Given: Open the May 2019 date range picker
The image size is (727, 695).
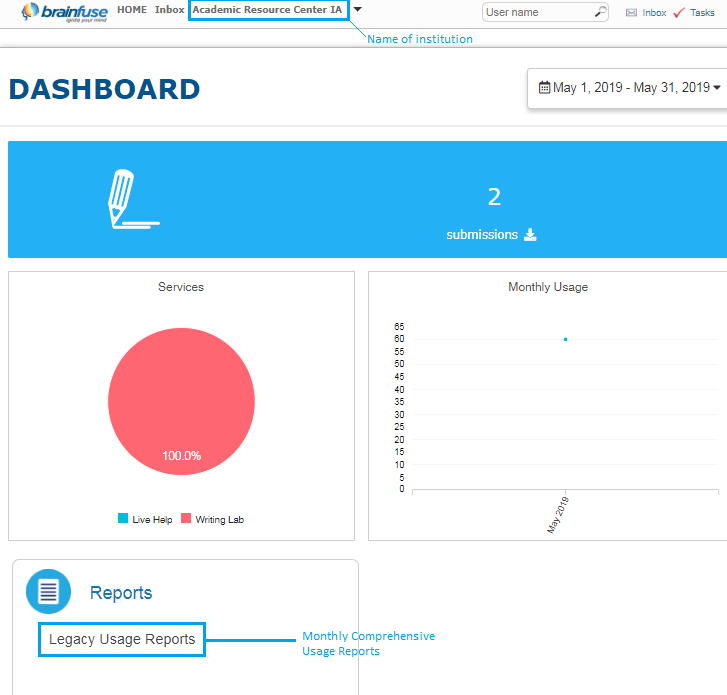Looking at the screenshot, I should pos(630,88).
